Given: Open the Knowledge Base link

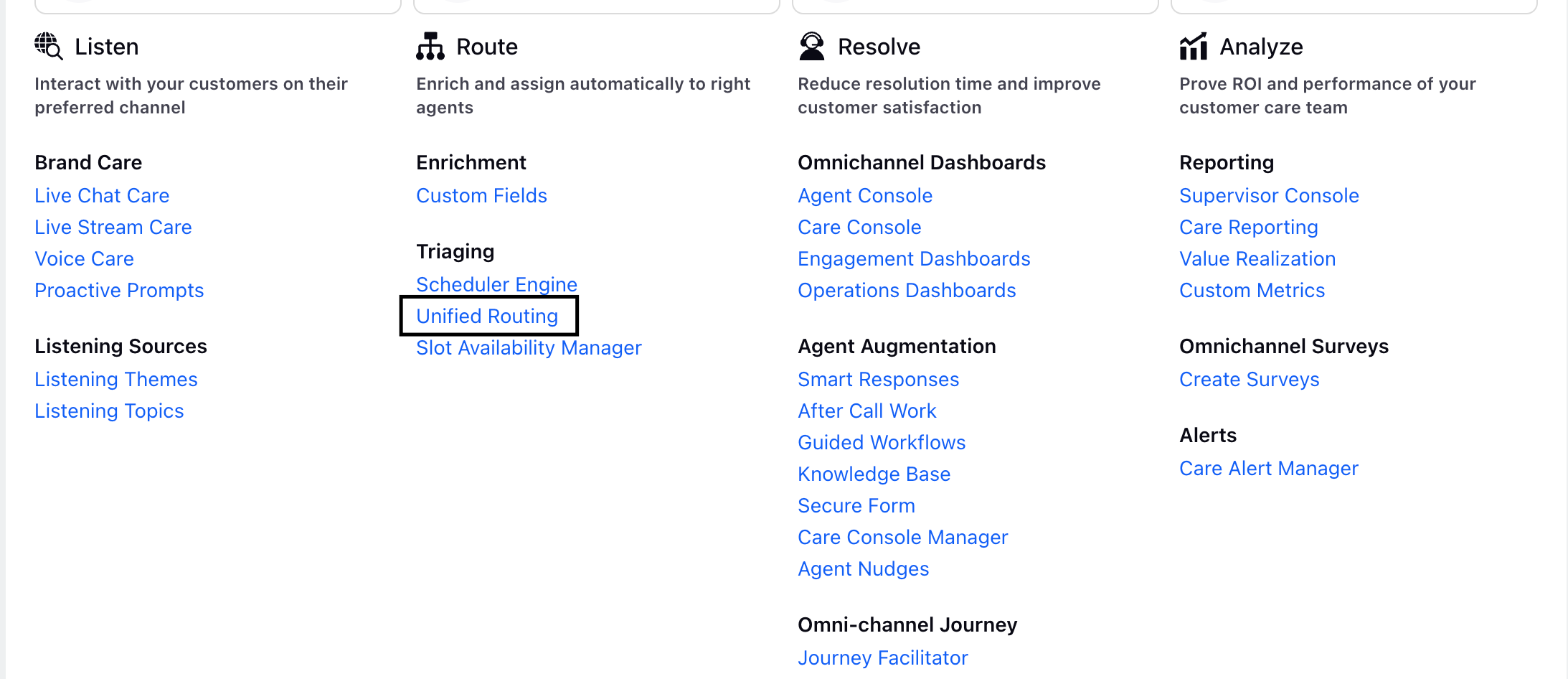Looking at the screenshot, I should pos(874,474).
